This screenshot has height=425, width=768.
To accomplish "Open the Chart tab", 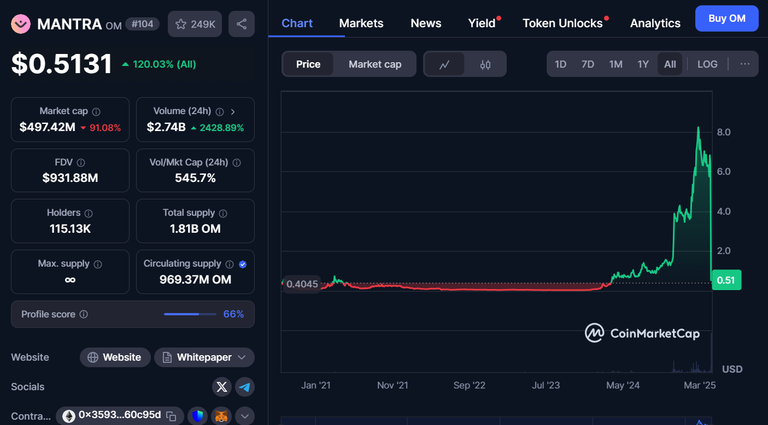I will tap(297, 23).
